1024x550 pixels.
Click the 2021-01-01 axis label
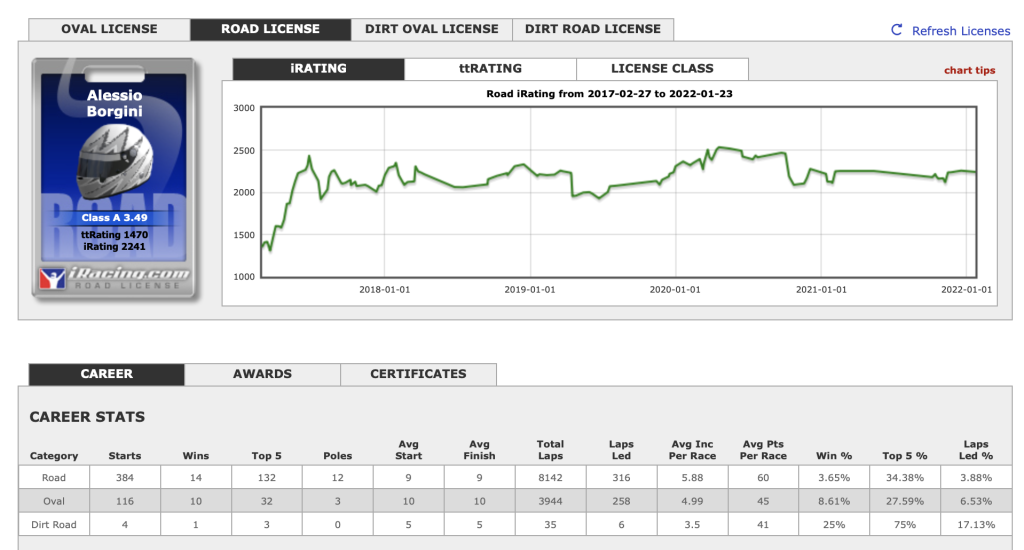[x=821, y=289]
